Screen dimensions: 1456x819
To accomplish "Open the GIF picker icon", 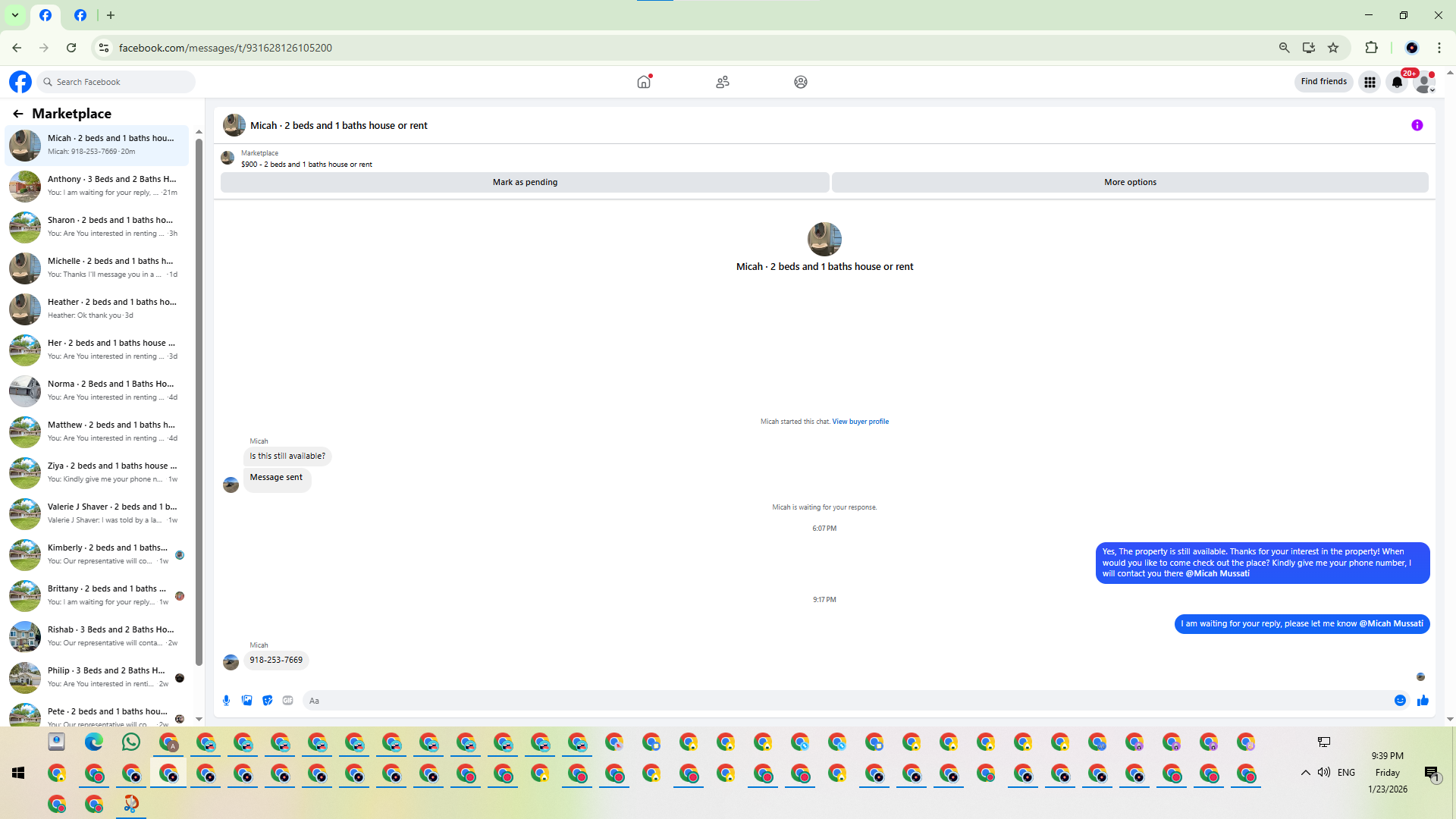I will coord(287,701).
